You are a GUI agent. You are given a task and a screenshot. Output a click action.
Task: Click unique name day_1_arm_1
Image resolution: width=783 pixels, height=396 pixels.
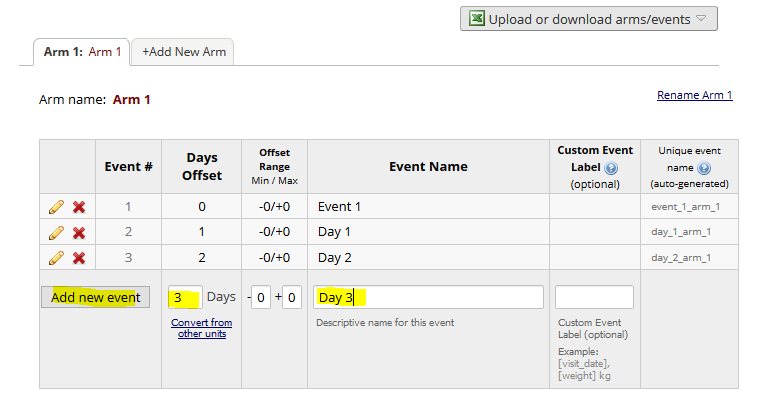pos(681,232)
